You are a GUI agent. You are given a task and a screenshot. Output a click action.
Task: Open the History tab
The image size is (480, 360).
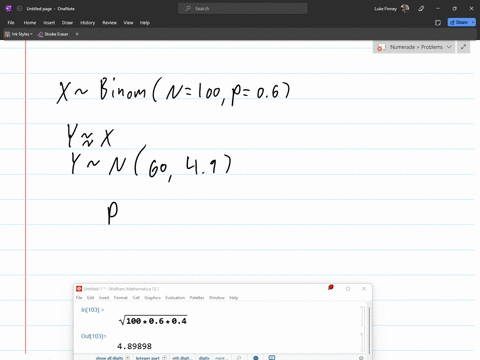pyautogui.click(x=88, y=23)
